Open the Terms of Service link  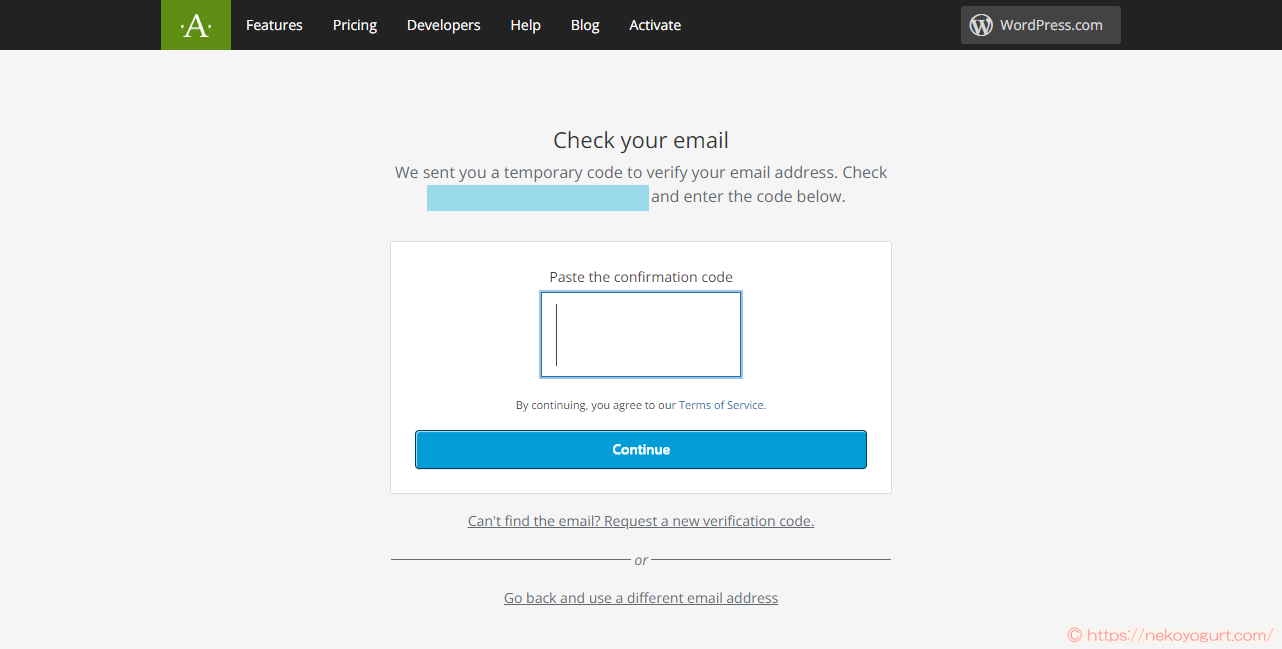[x=721, y=405]
